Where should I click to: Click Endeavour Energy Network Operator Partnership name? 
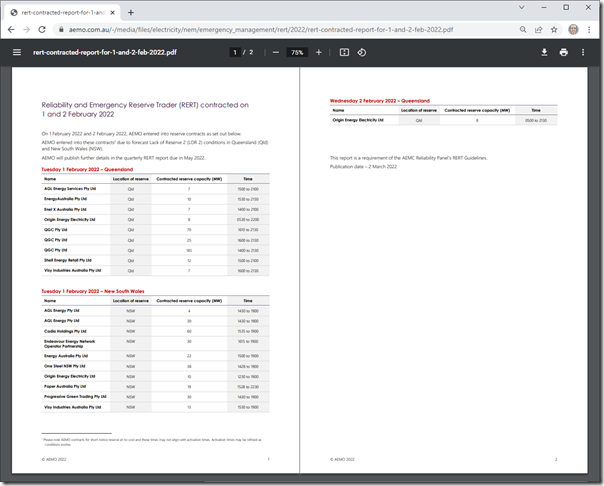(x=69, y=344)
